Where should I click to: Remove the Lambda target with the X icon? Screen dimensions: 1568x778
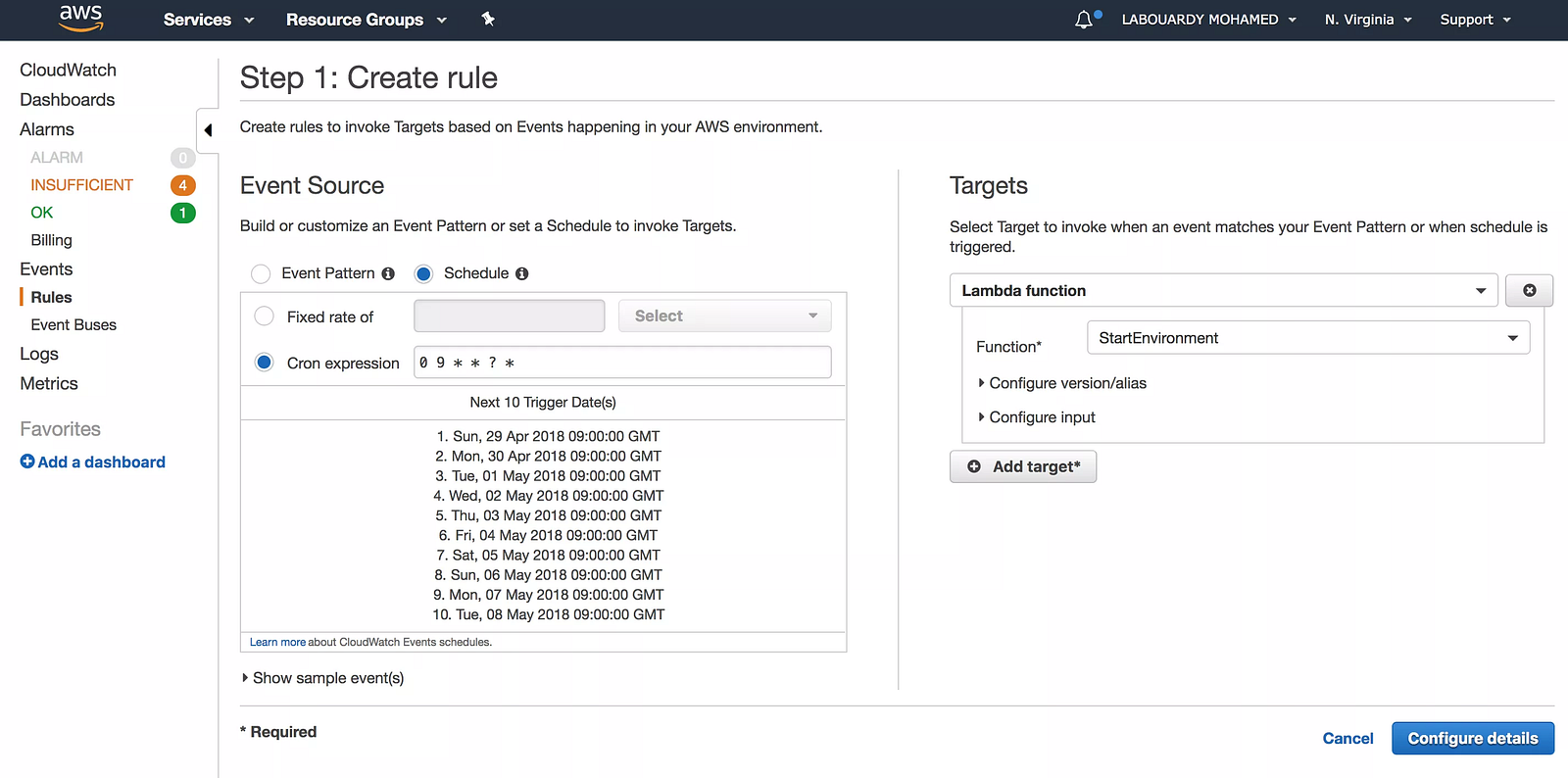[x=1529, y=290]
